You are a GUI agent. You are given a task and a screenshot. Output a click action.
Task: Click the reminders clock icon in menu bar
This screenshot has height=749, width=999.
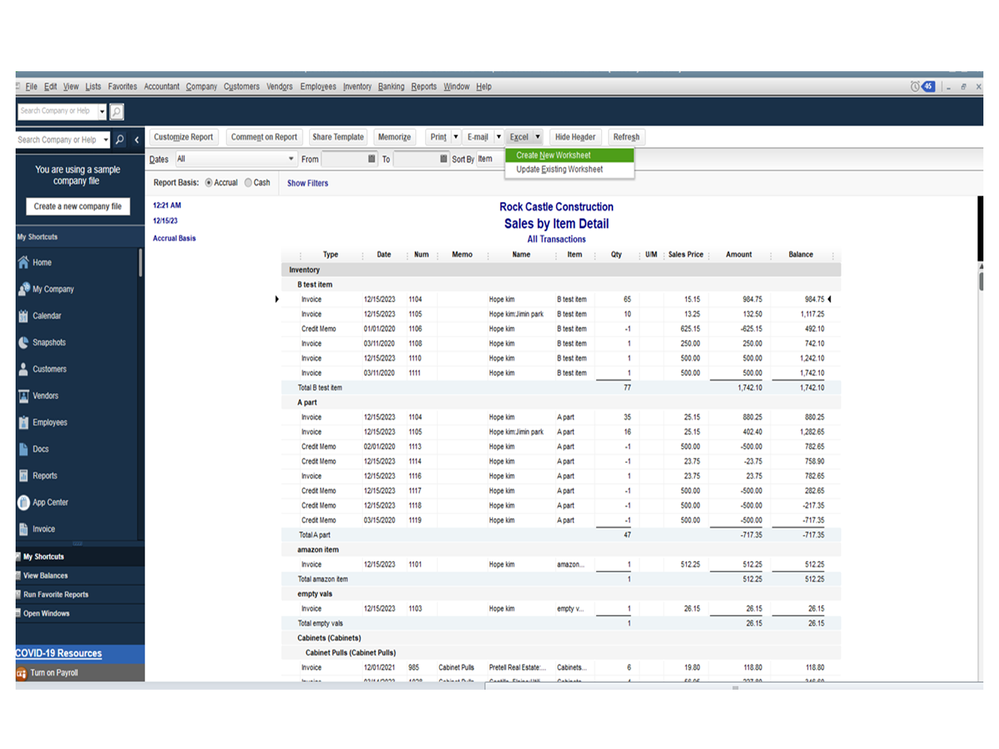tap(915, 87)
